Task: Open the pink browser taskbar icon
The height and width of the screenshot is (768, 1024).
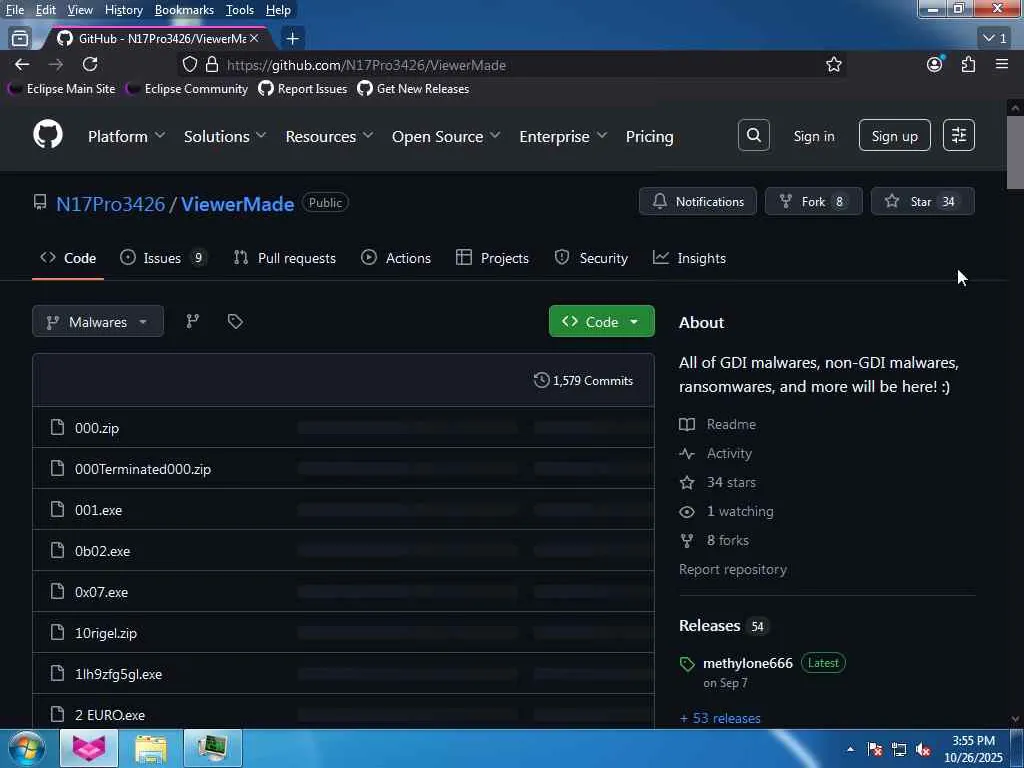Action: 89,748
